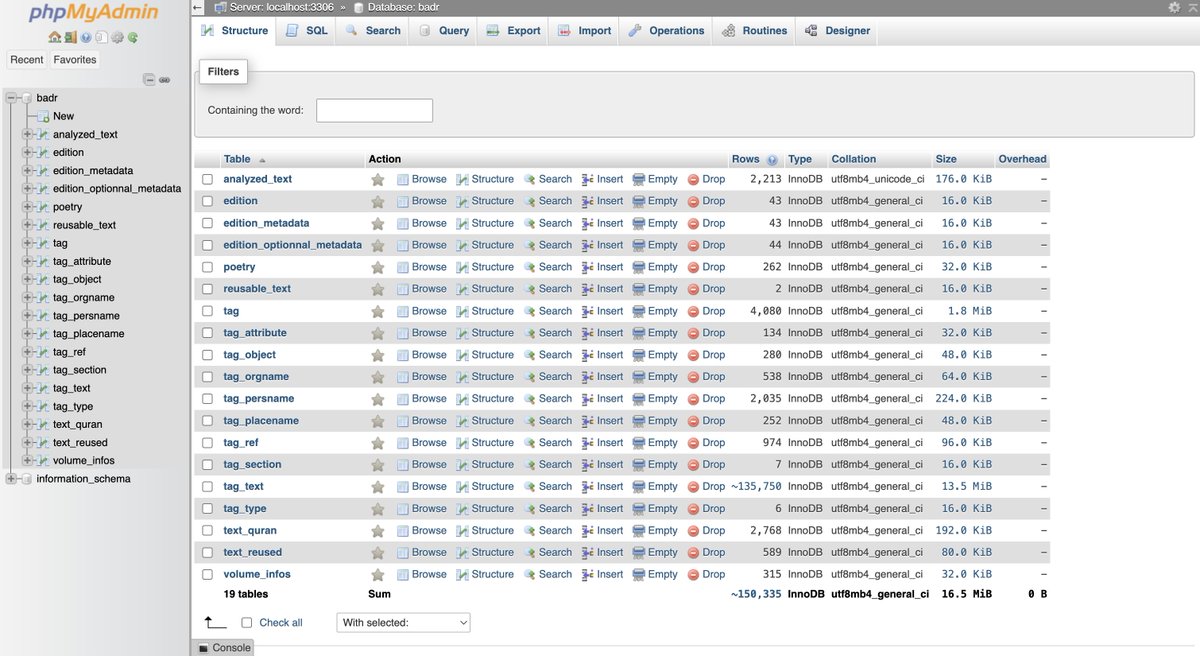Open navigation panel settings gear icon
This screenshot has width=1200, height=656.
point(117,37)
